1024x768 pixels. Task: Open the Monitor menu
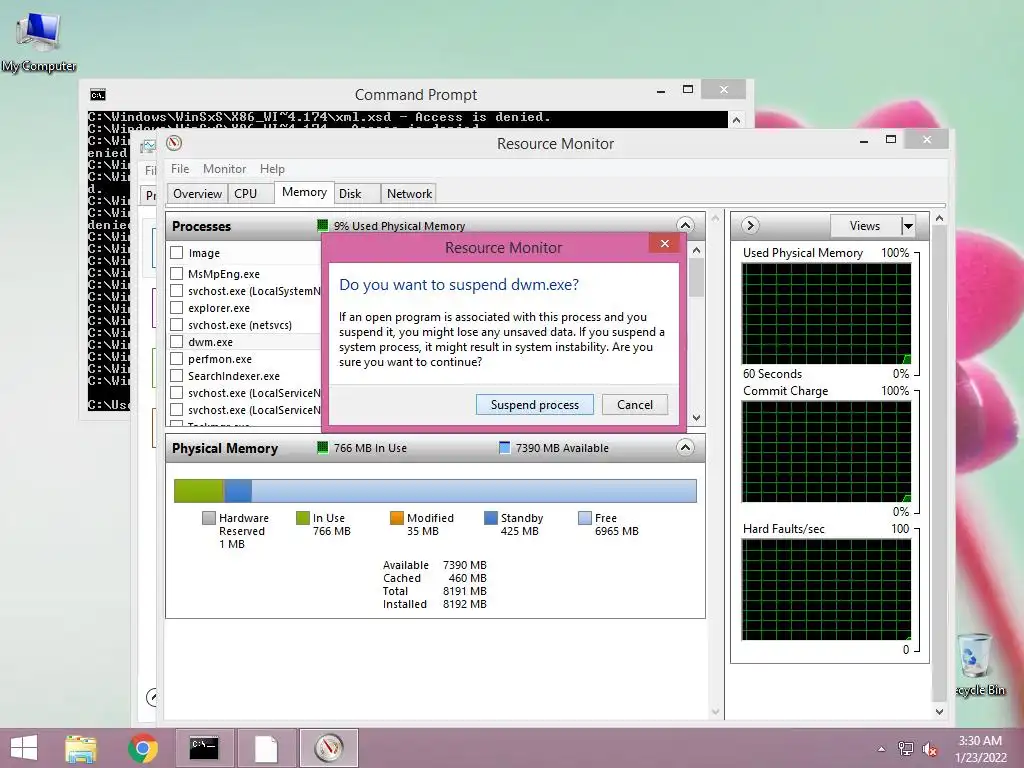click(x=224, y=168)
